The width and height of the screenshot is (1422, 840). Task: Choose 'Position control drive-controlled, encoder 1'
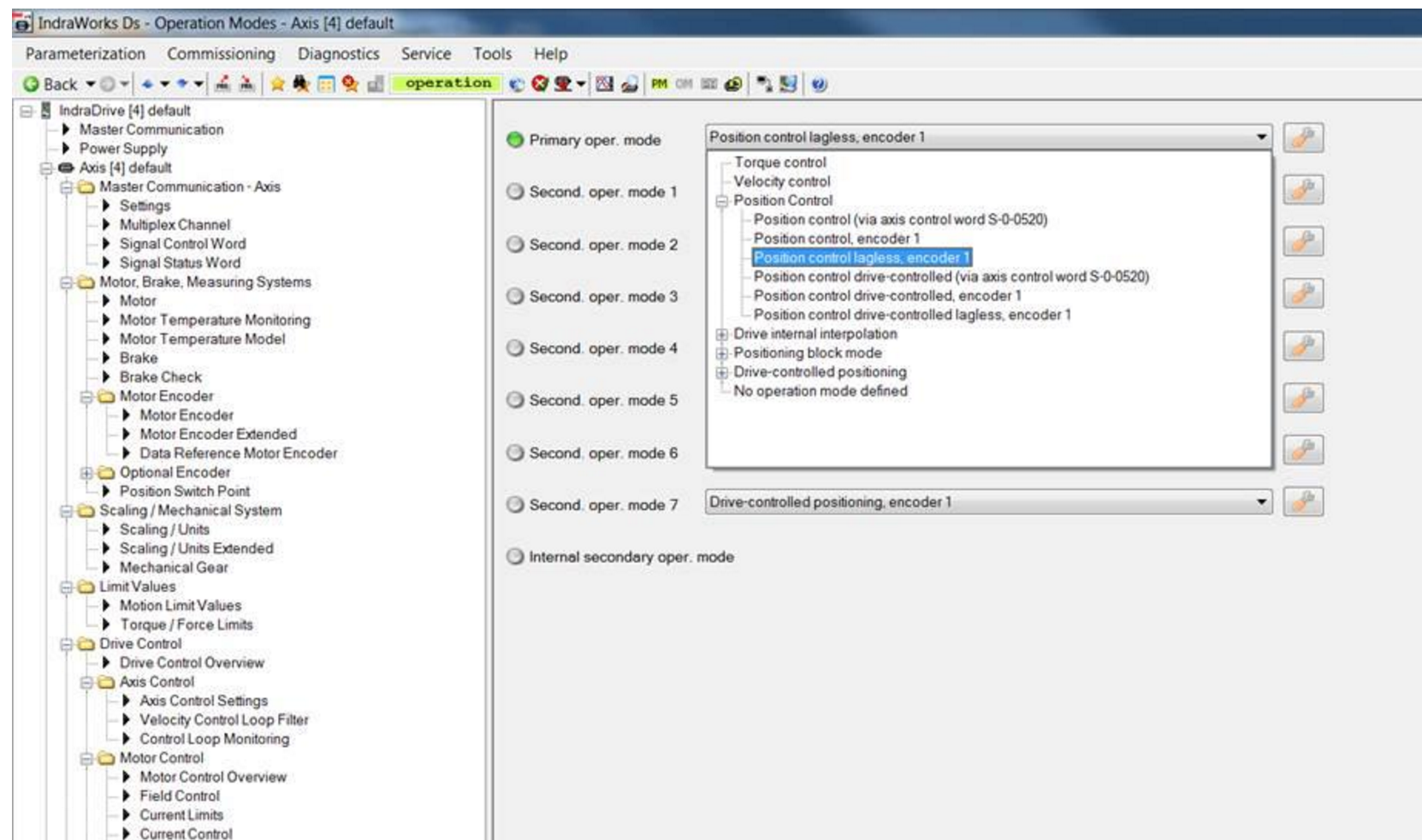(887, 296)
